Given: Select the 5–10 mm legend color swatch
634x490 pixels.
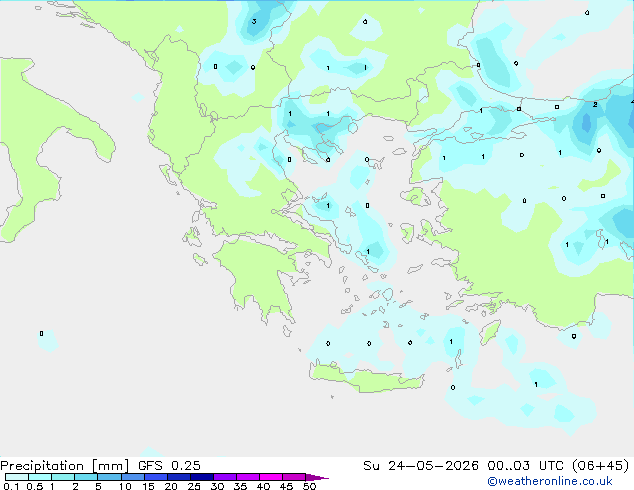Looking at the screenshot, I should 109,477.
